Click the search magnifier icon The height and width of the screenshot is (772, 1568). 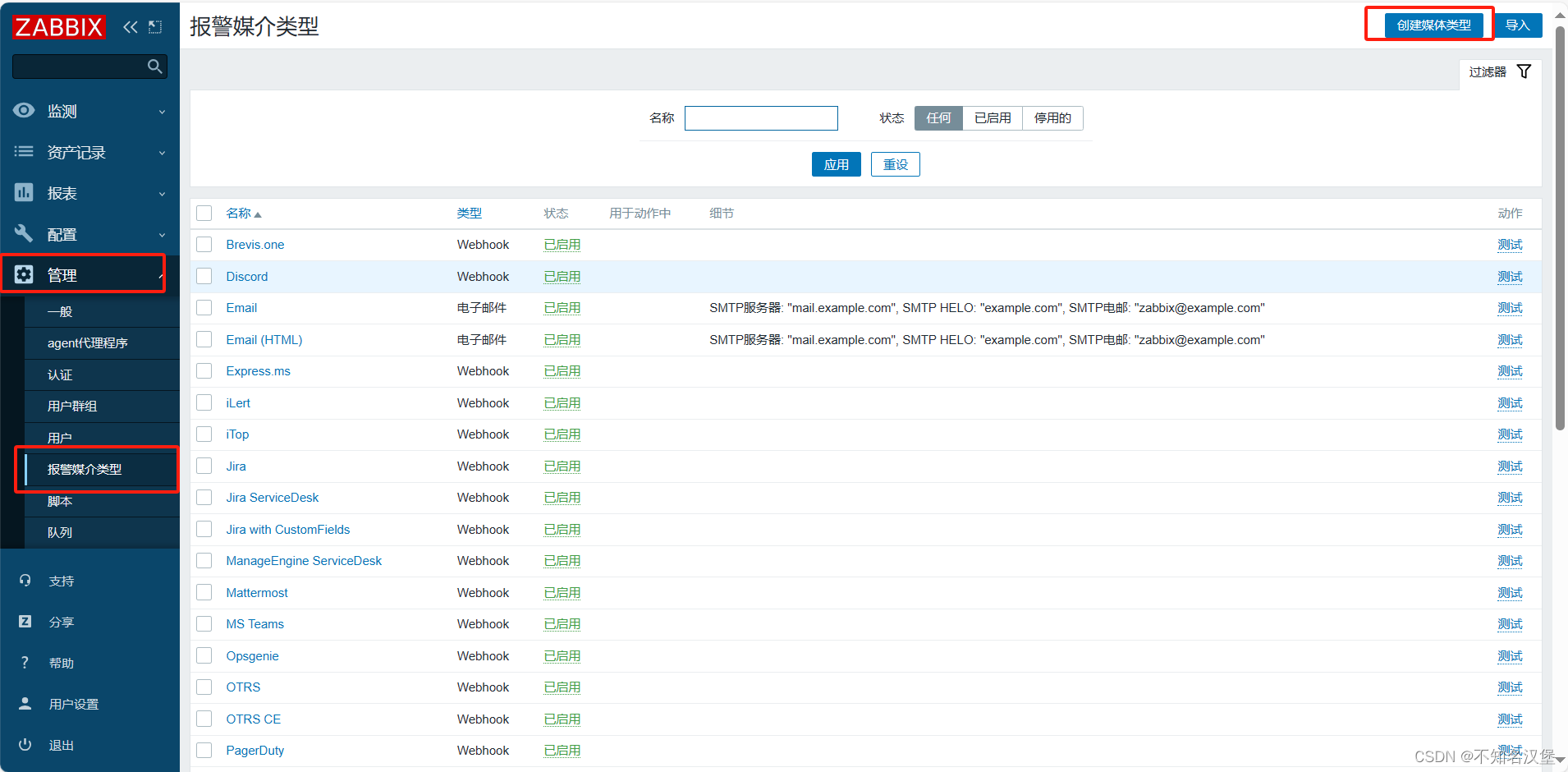pyautogui.click(x=154, y=67)
